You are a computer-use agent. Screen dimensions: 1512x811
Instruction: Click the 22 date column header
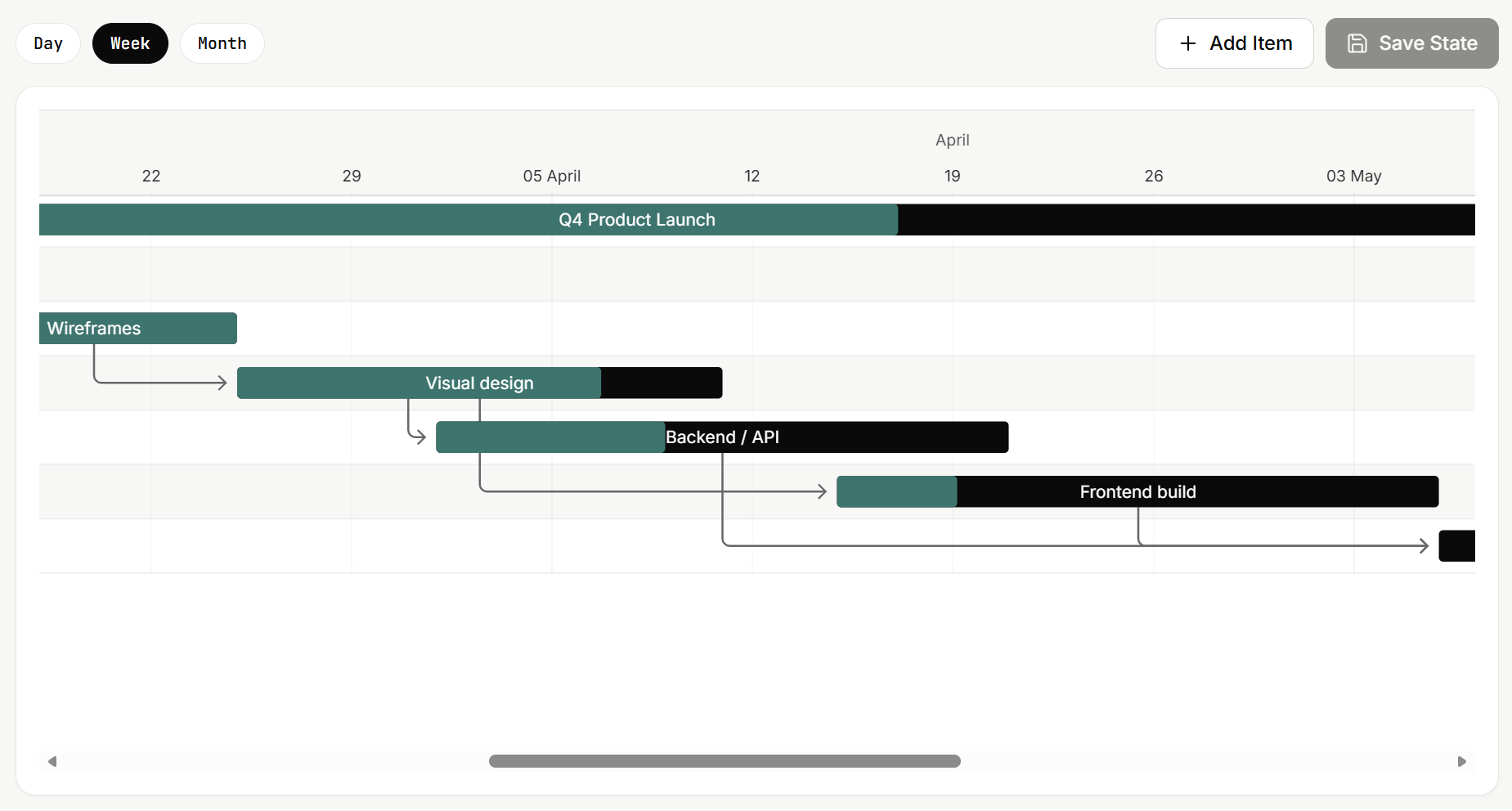pos(151,176)
